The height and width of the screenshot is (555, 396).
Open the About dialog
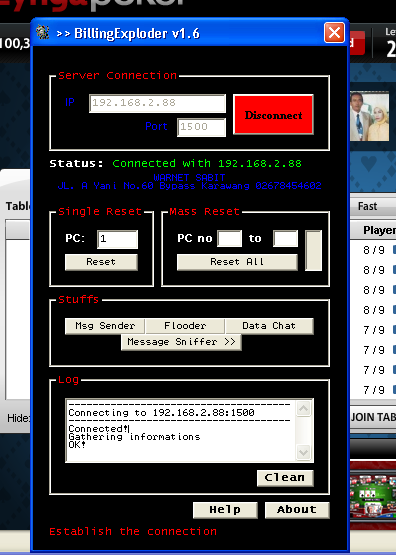(x=297, y=510)
